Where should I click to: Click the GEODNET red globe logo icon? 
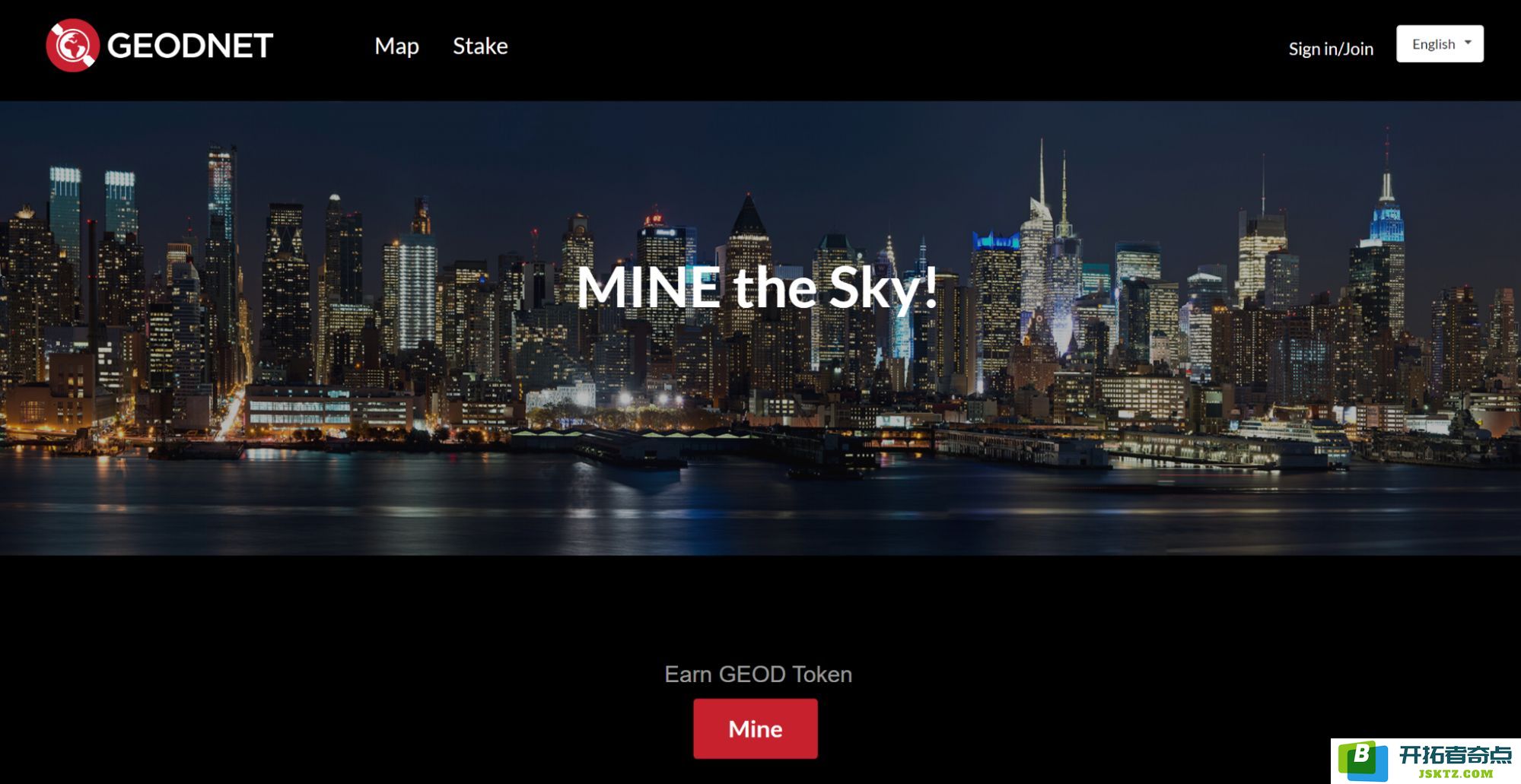72,45
